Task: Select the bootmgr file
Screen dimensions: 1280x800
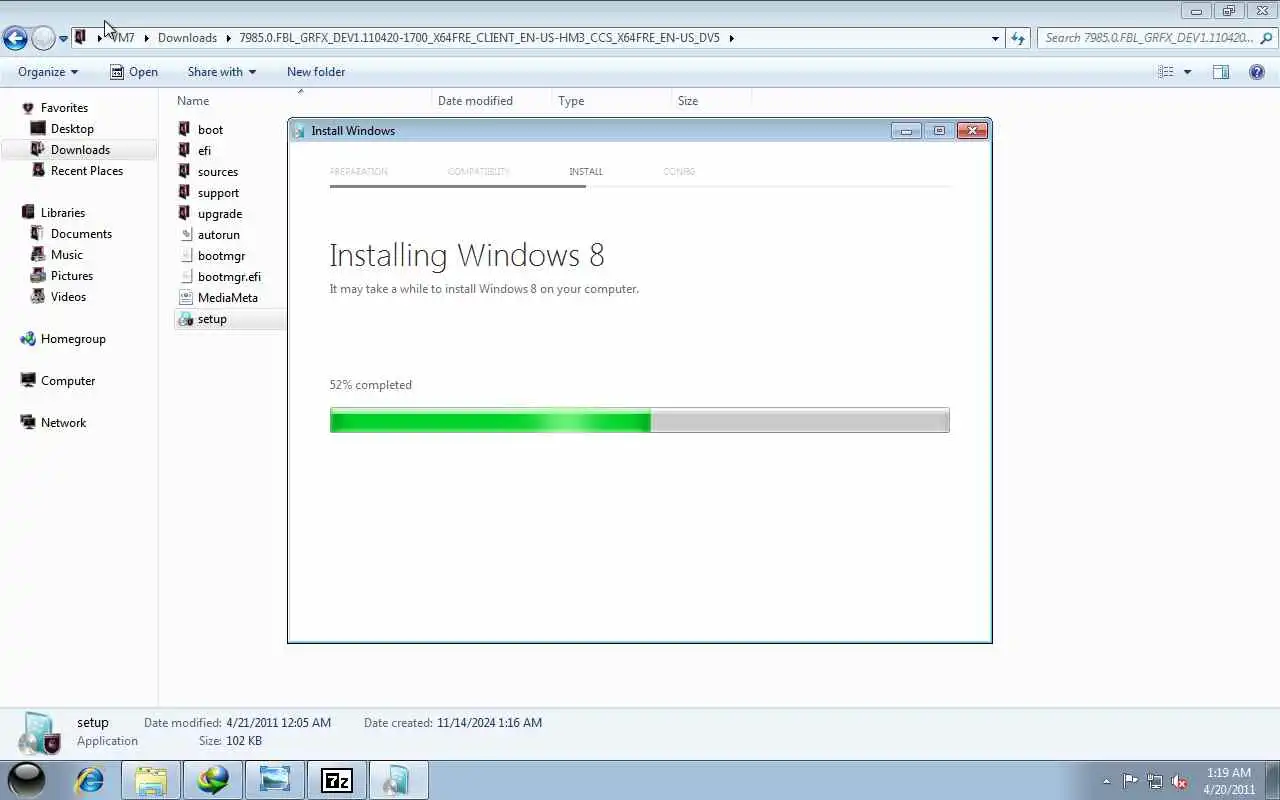Action: [221, 256]
